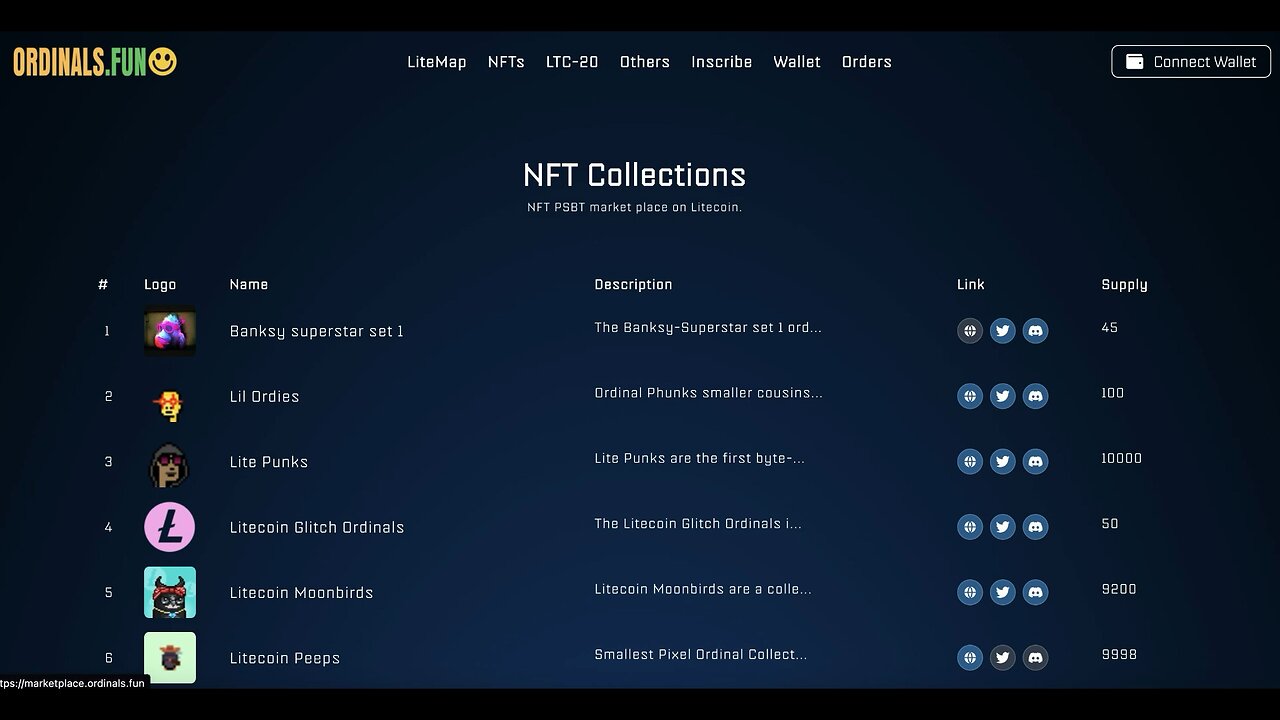Click the Lite Punks logo image
Screen dimensions: 1280x720
[x=169, y=464]
